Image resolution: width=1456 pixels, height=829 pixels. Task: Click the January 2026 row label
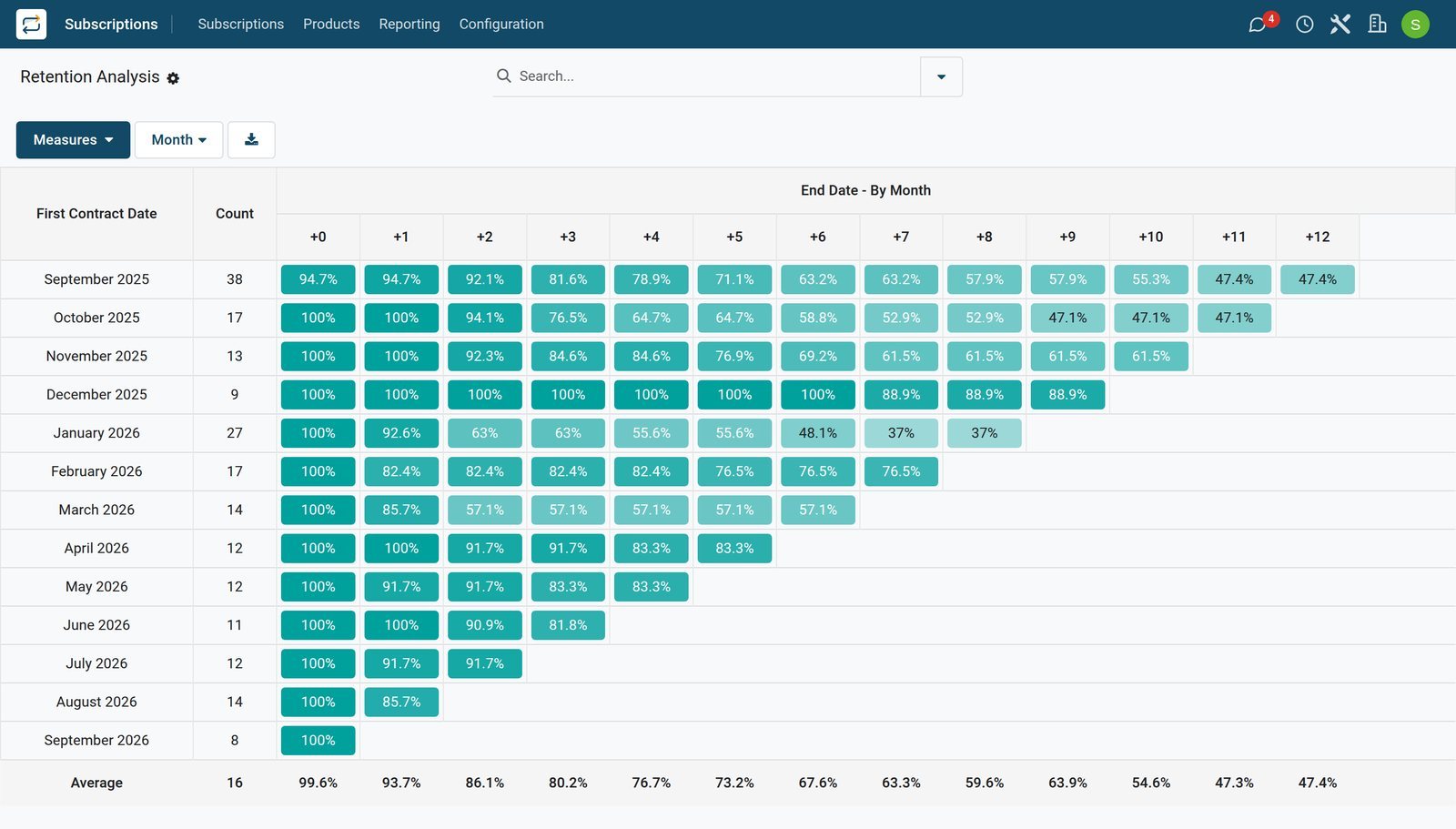(x=96, y=433)
